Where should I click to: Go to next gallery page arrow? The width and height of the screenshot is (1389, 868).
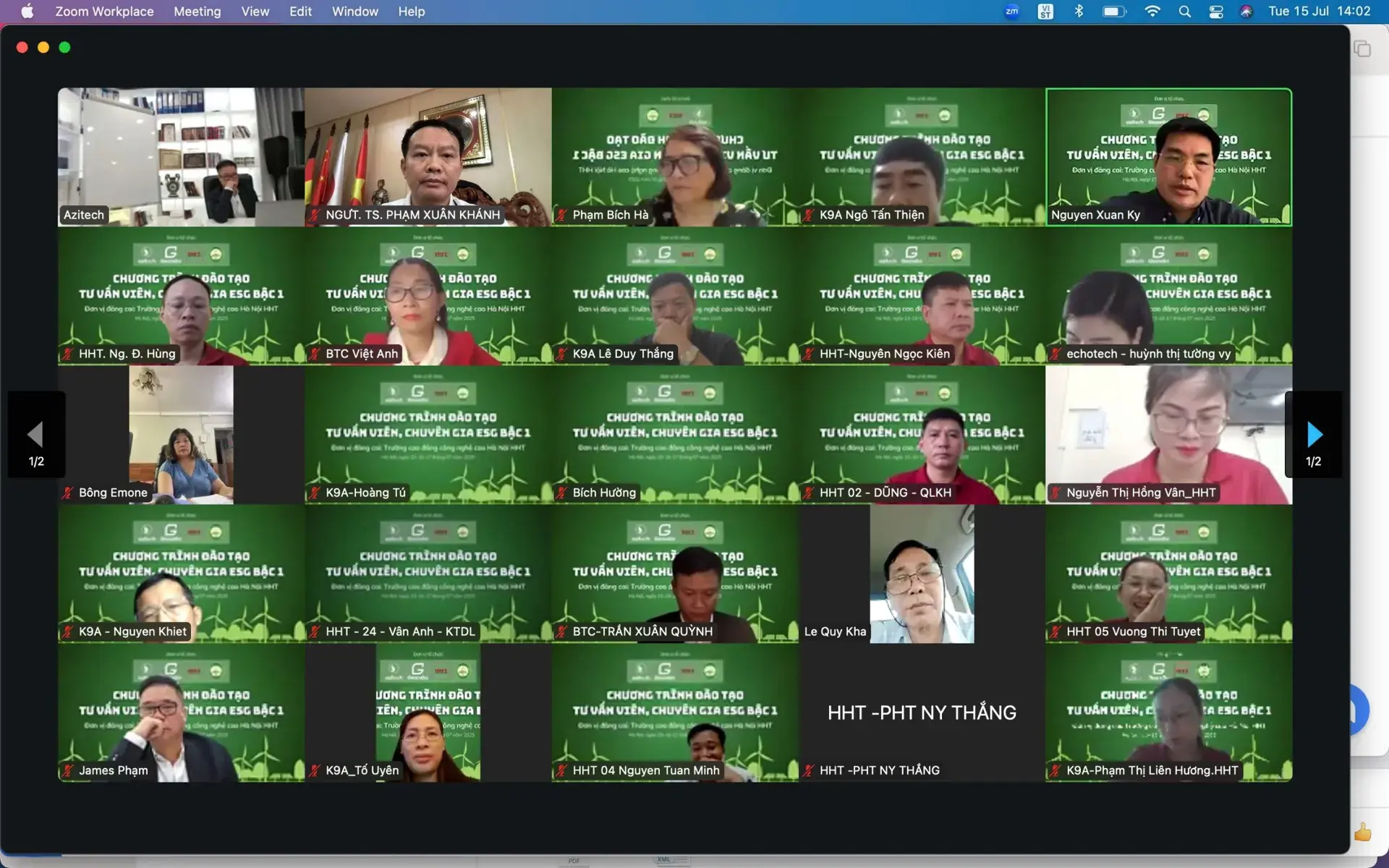pos(1314,435)
